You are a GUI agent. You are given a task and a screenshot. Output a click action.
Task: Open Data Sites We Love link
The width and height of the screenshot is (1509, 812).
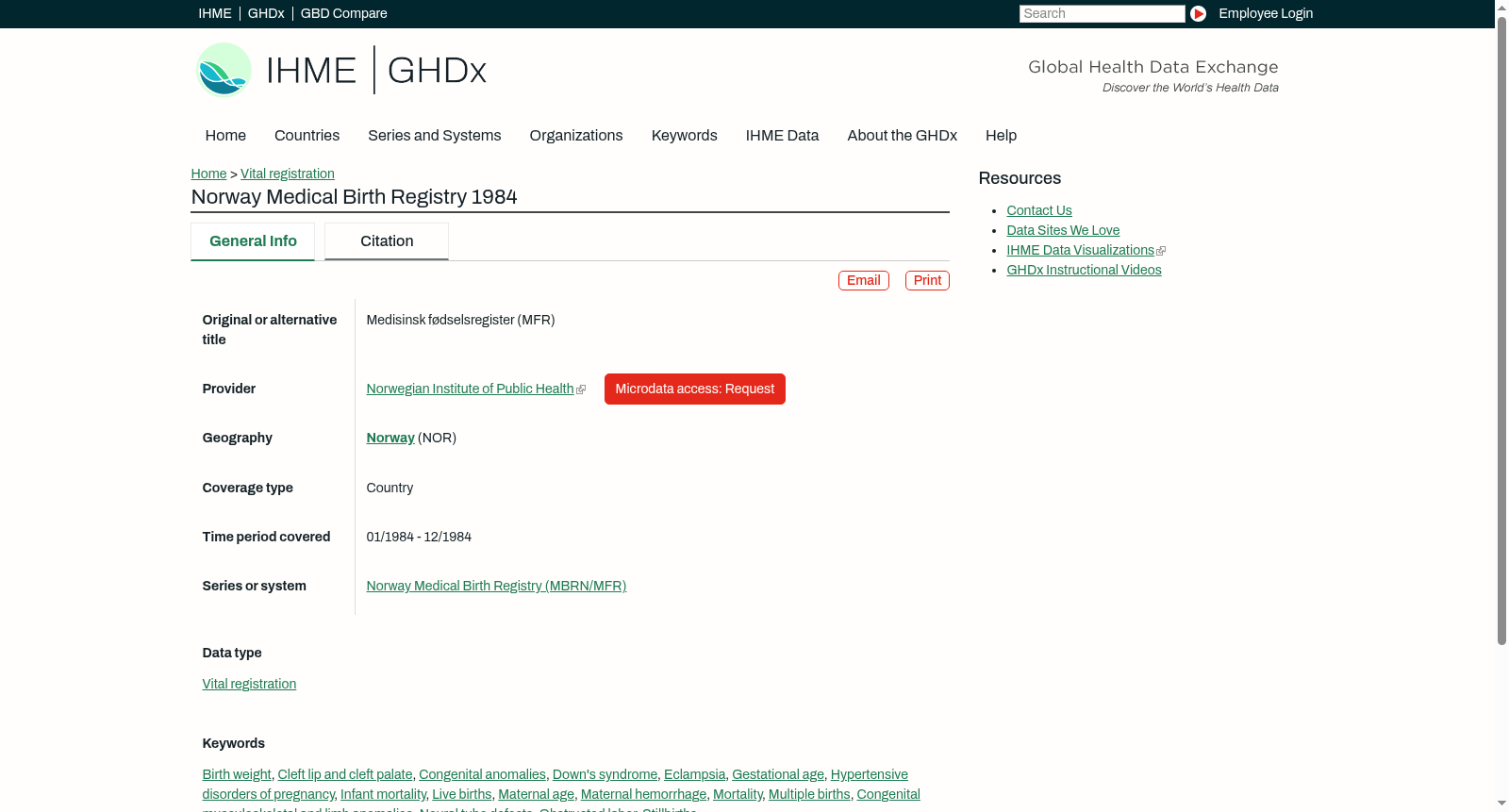tap(1063, 231)
